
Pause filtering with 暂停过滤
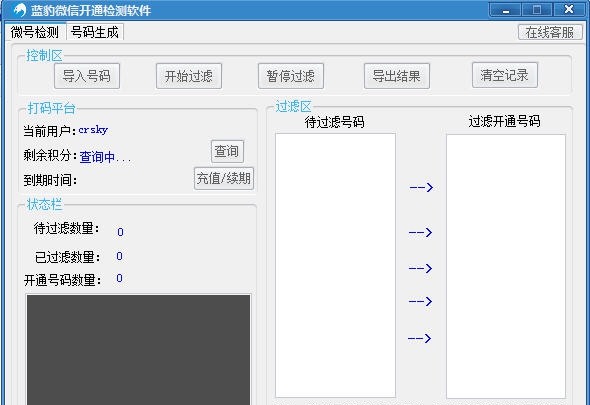pos(291,76)
